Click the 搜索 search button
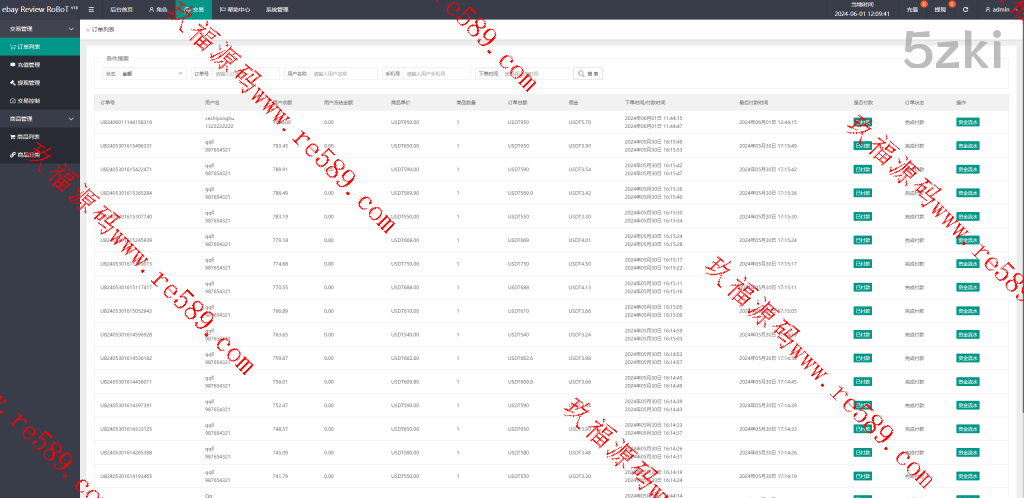Image resolution: width=1024 pixels, height=498 pixels. point(588,73)
